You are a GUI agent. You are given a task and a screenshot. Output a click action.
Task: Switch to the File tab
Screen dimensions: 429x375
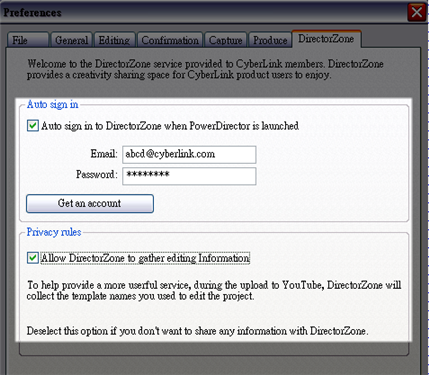click(x=28, y=40)
